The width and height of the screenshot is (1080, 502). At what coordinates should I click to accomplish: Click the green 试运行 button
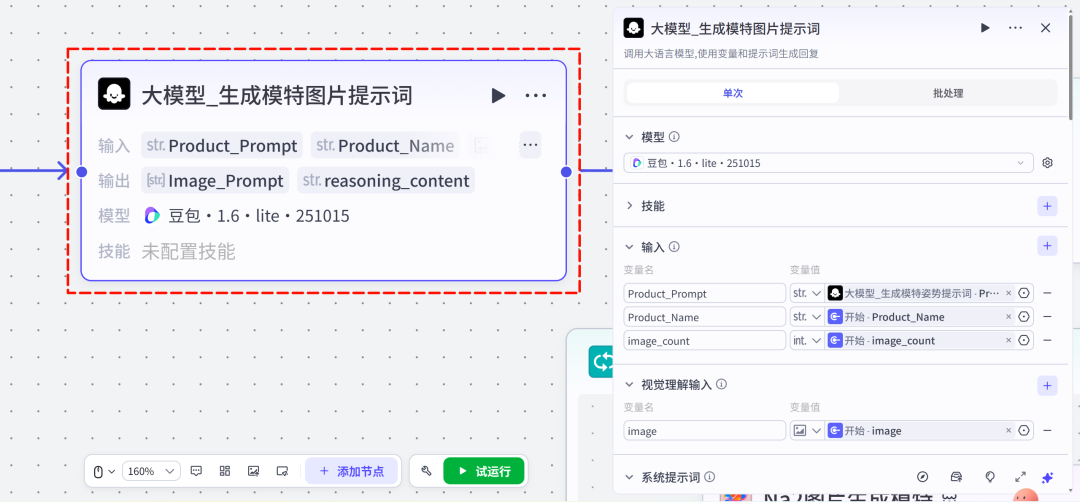[484, 471]
